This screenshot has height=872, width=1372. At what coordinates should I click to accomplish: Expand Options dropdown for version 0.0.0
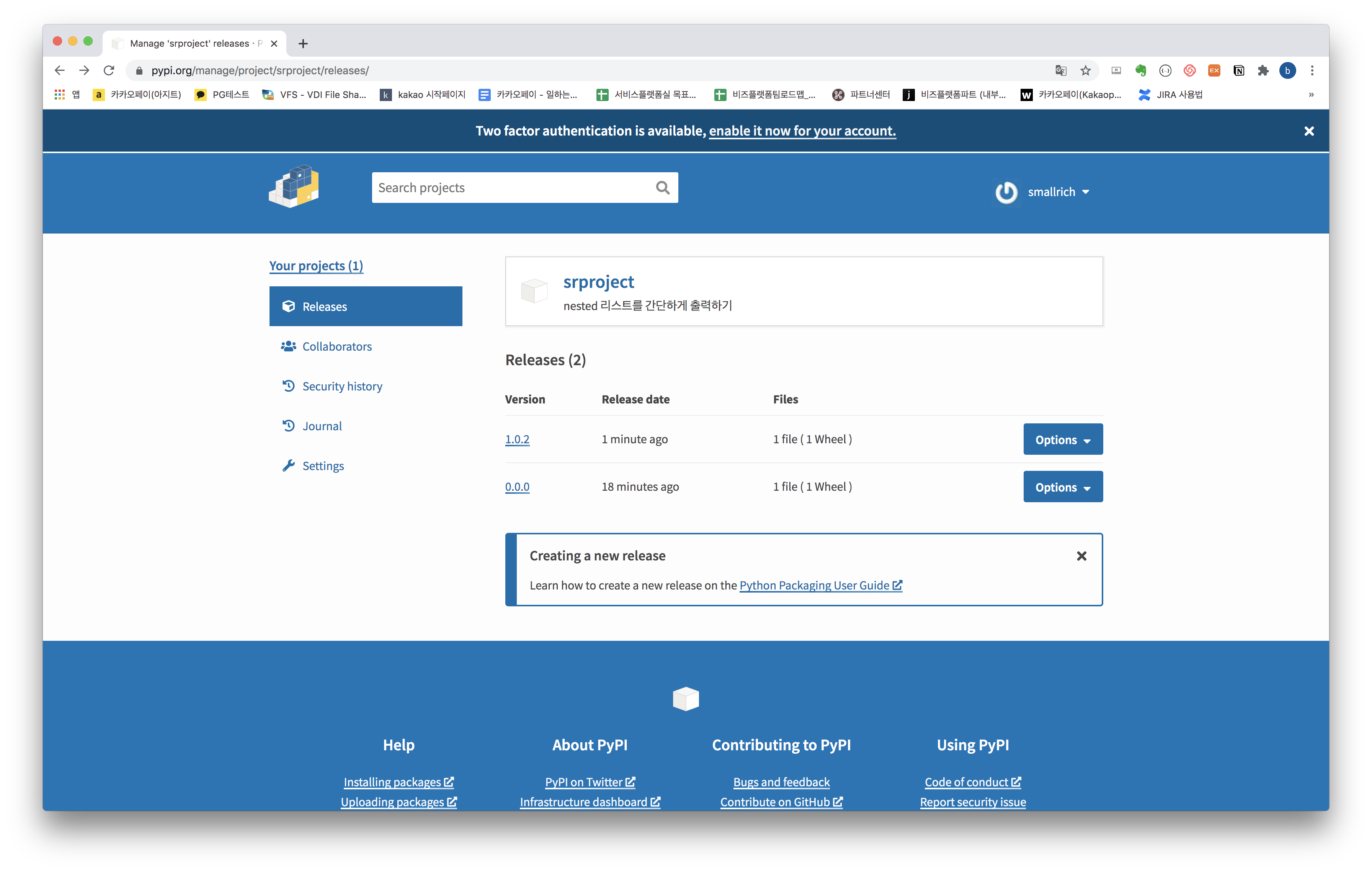point(1063,487)
